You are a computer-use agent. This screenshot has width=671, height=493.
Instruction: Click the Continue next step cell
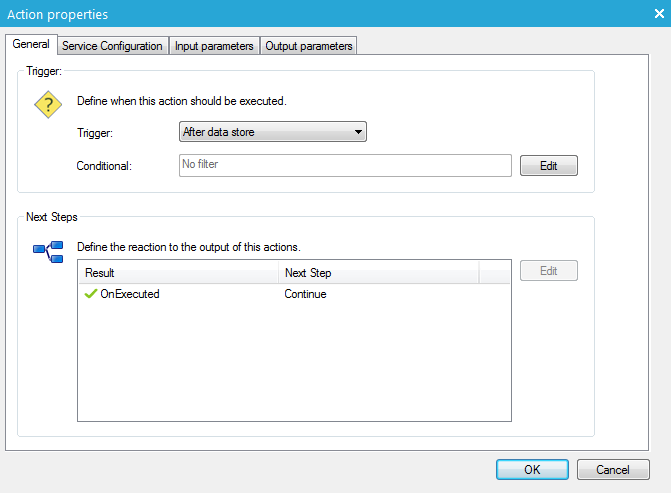pos(305,294)
